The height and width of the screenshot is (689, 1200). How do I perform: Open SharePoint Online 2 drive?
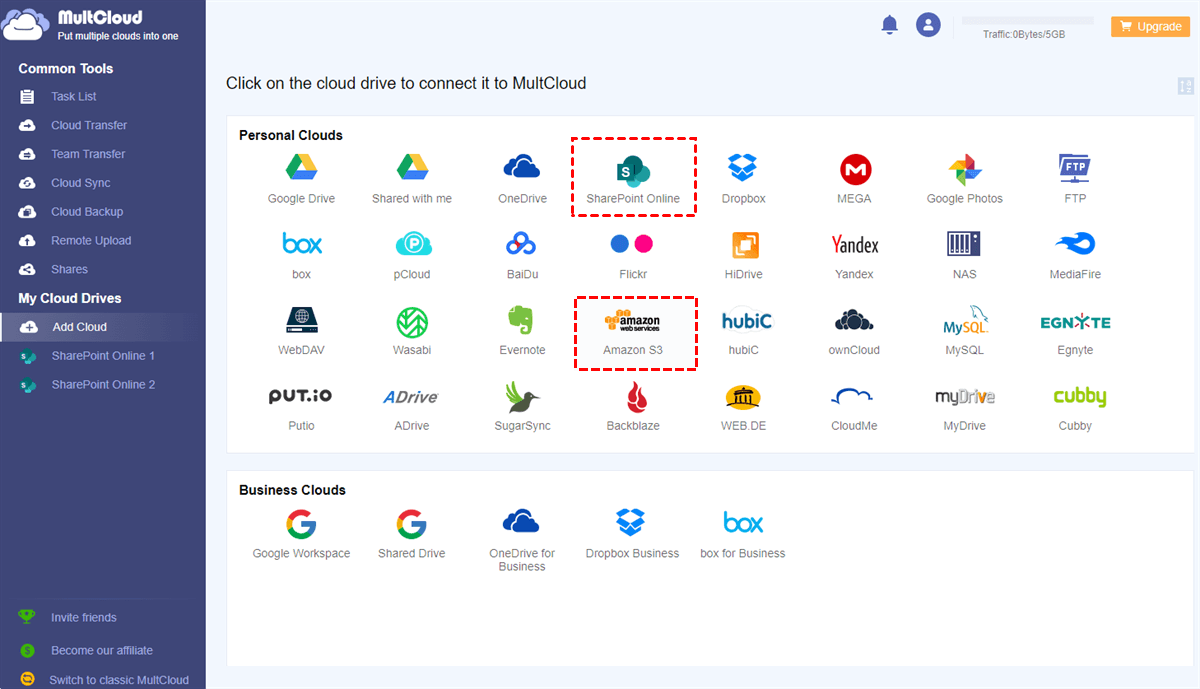coord(102,385)
